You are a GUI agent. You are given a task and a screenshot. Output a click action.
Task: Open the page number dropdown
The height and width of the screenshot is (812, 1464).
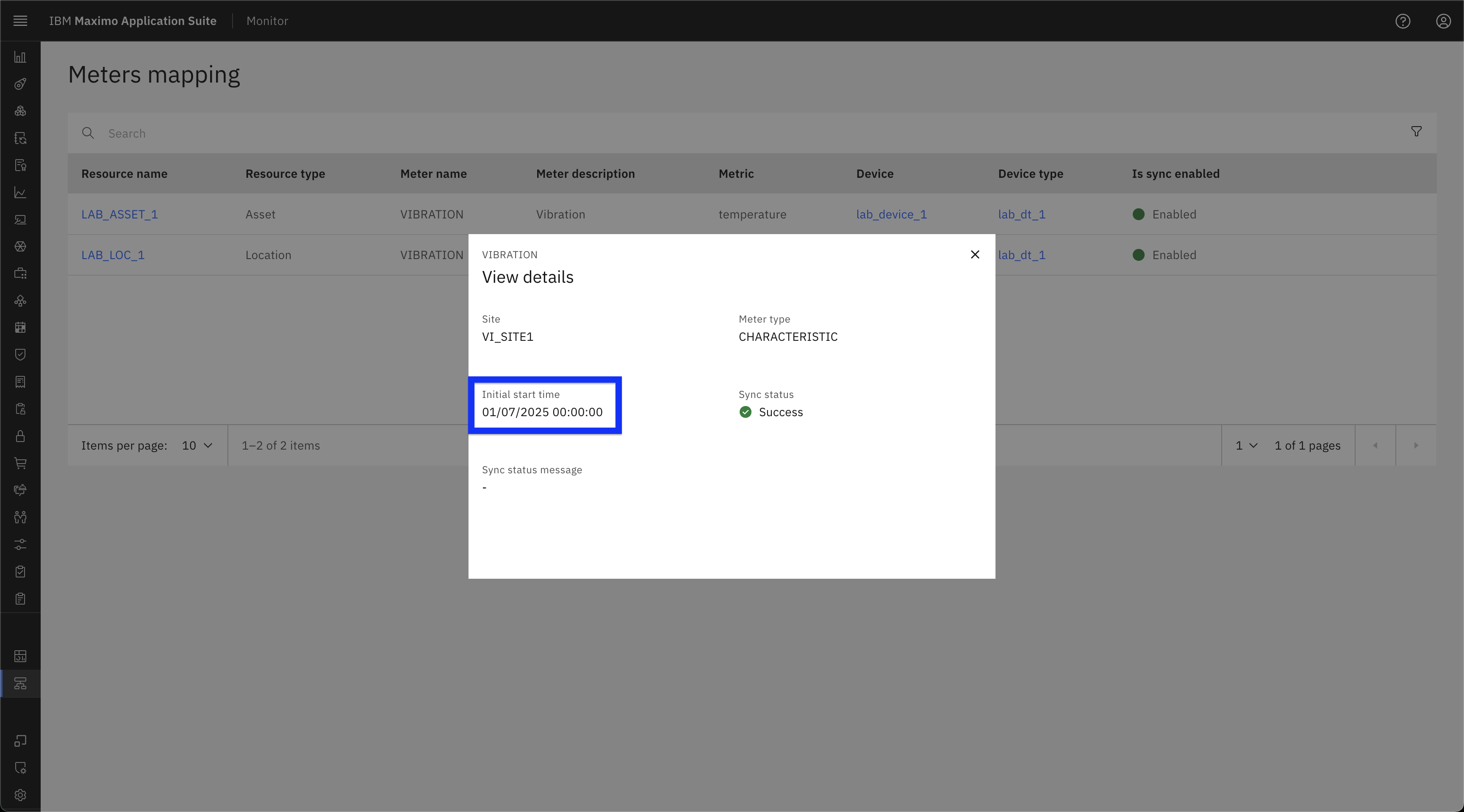coord(1246,446)
